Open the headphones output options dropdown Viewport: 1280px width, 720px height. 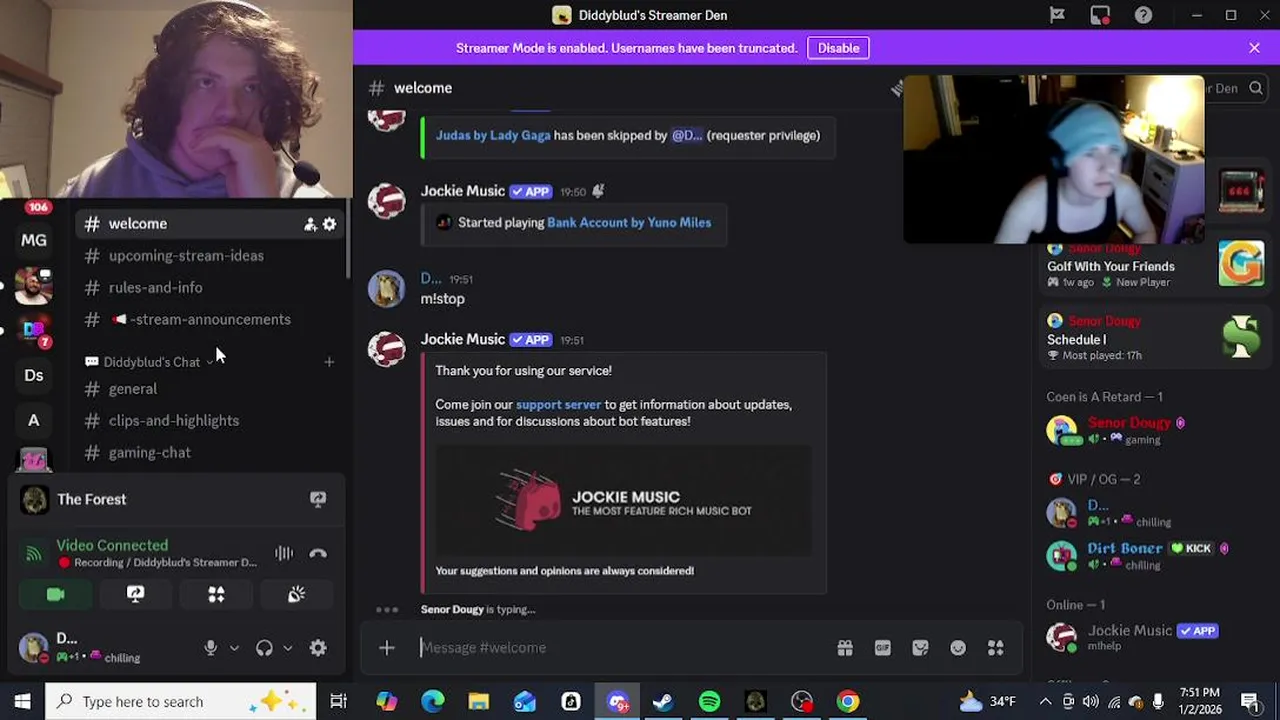click(288, 648)
